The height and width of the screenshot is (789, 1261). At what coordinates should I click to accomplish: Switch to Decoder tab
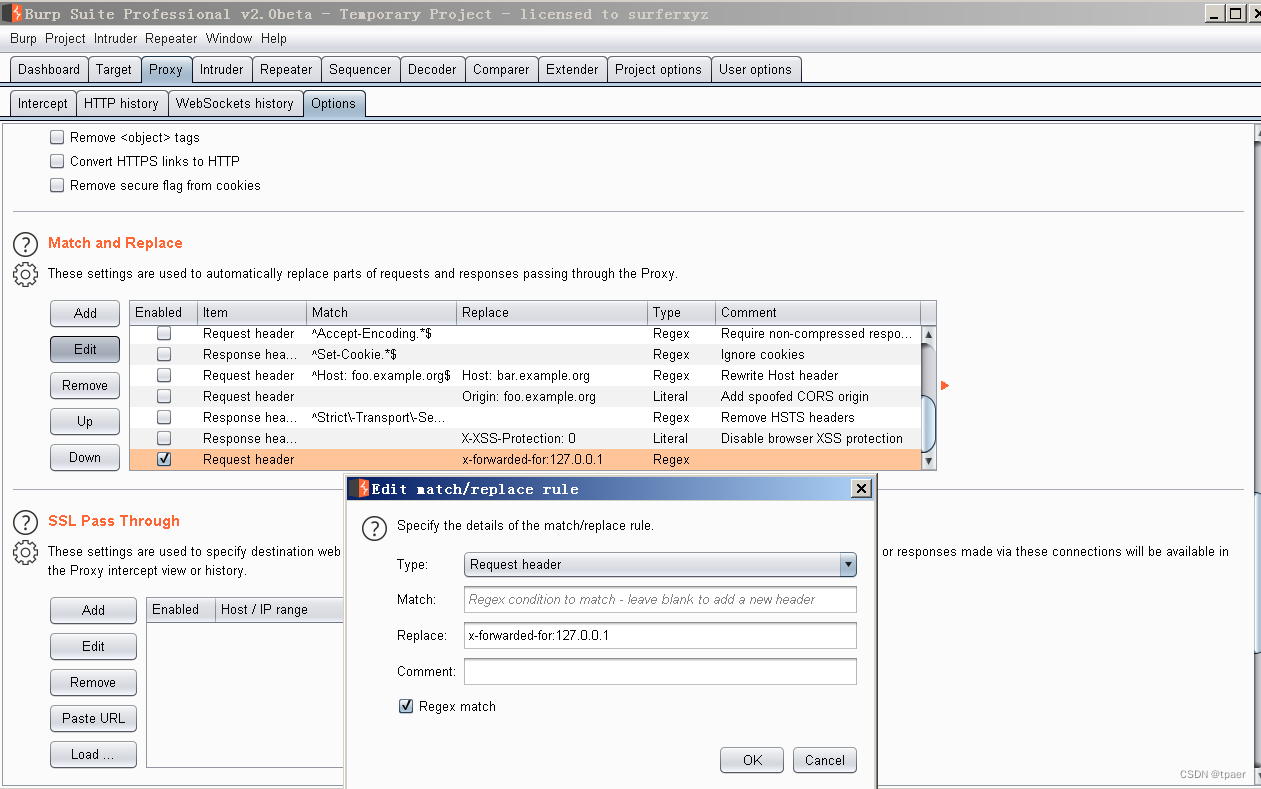coord(432,70)
